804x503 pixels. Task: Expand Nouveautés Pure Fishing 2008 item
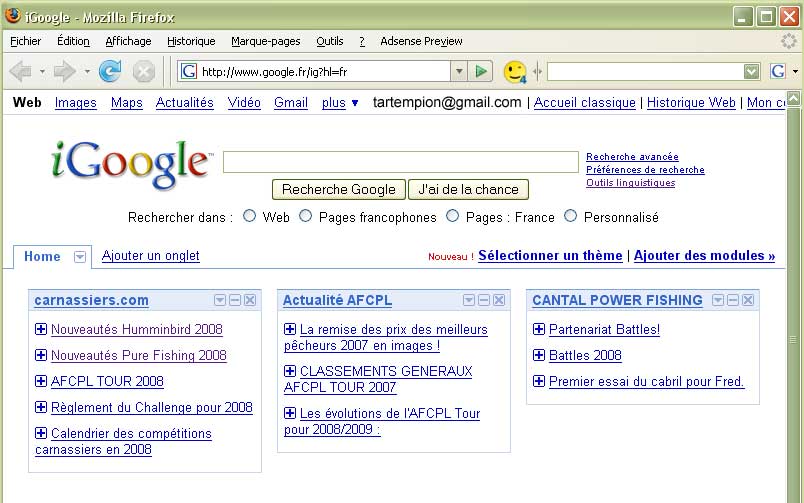[x=41, y=355]
